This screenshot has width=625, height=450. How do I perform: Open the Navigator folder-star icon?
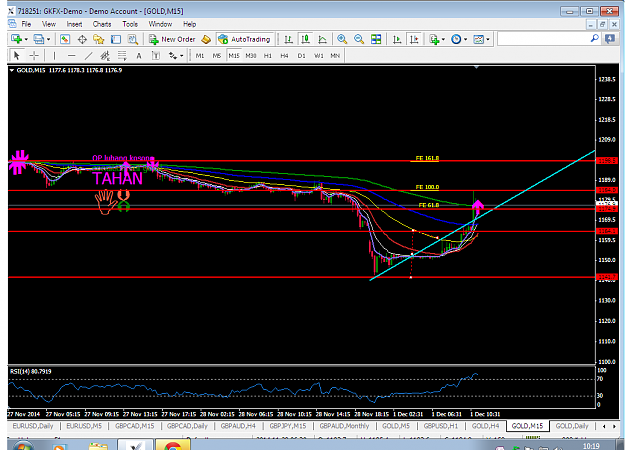(98, 39)
